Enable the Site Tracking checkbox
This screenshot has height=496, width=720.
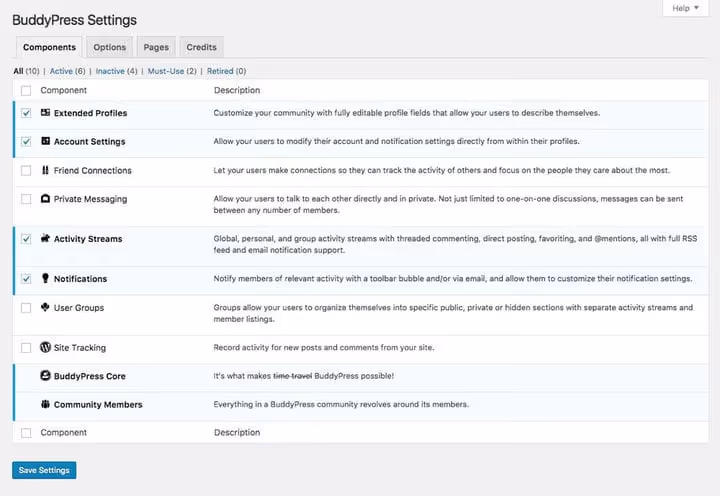click(26, 348)
